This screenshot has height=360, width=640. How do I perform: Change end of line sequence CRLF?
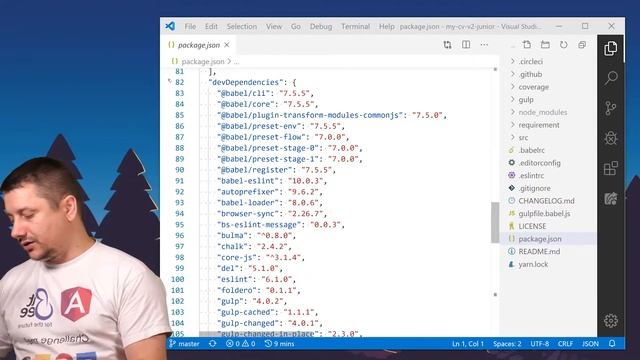click(x=565, y=344)
